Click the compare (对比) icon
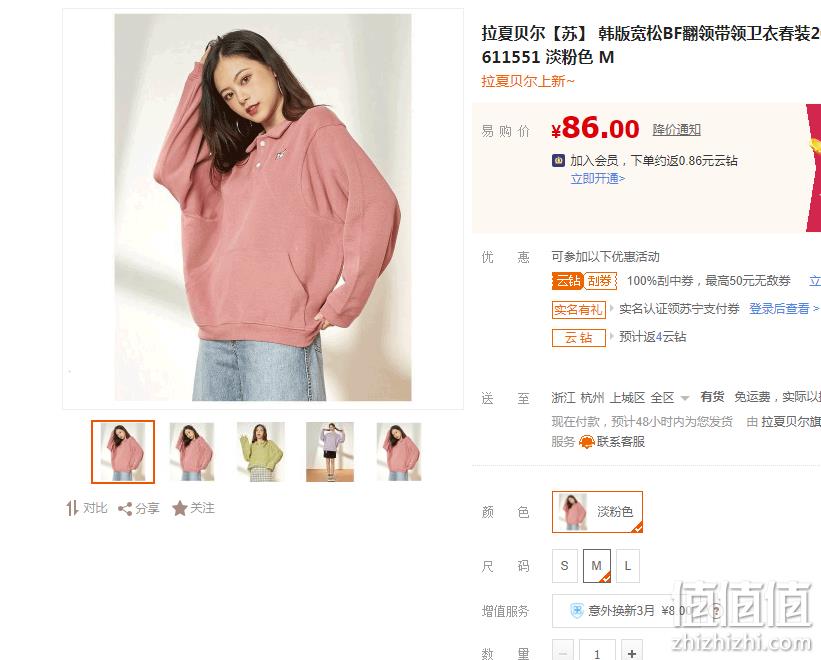Image resolution: width=821 pixels, height=660 pixels. [x=72, y=508]
